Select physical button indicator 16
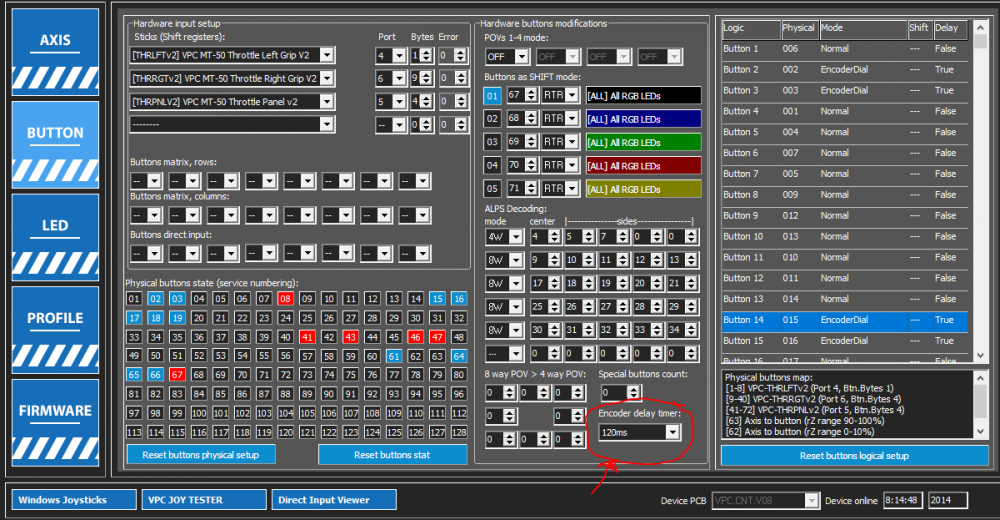1000x520 pixels. 459,299
